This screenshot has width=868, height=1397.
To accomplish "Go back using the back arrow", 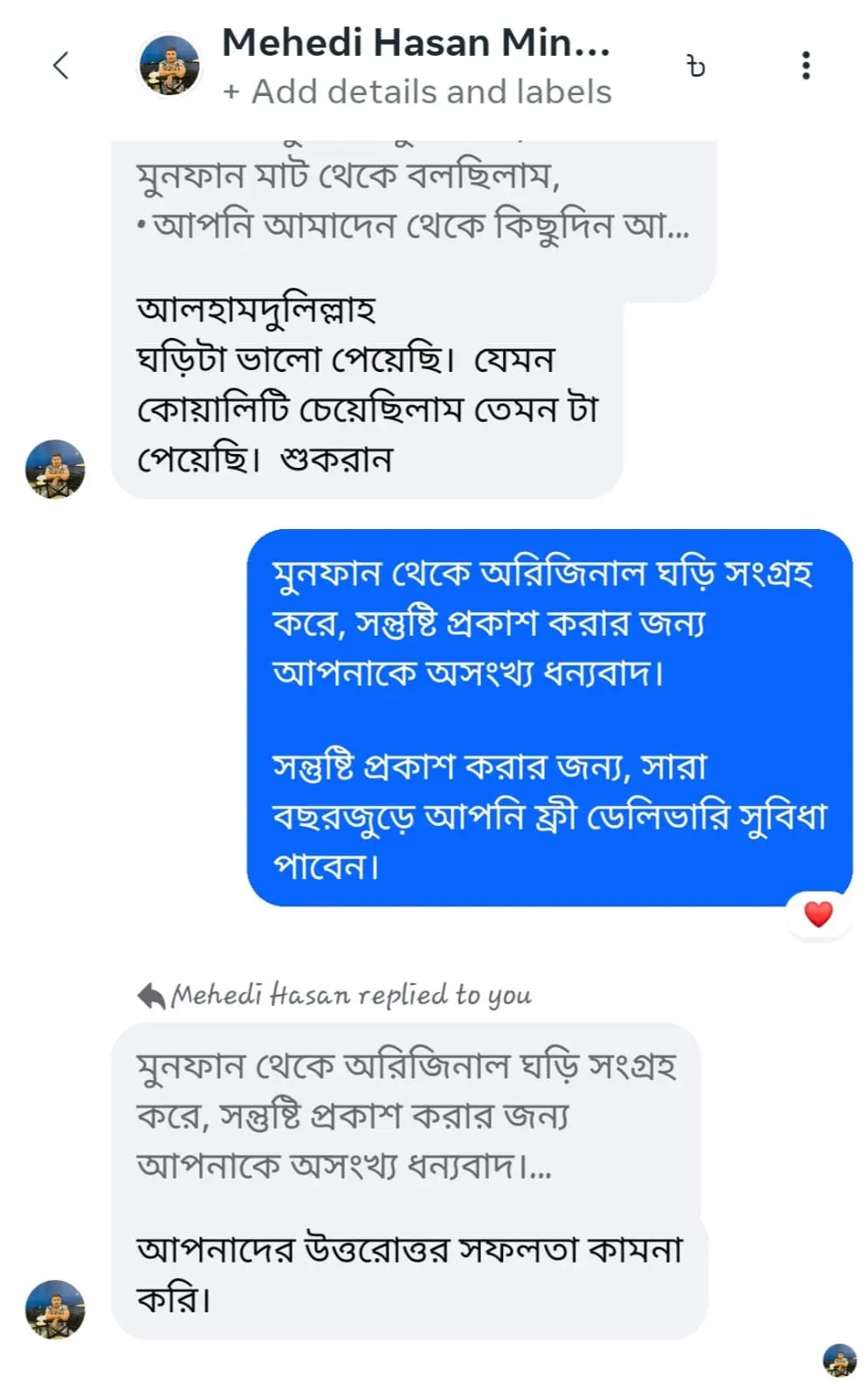I will tap(60, 65).
